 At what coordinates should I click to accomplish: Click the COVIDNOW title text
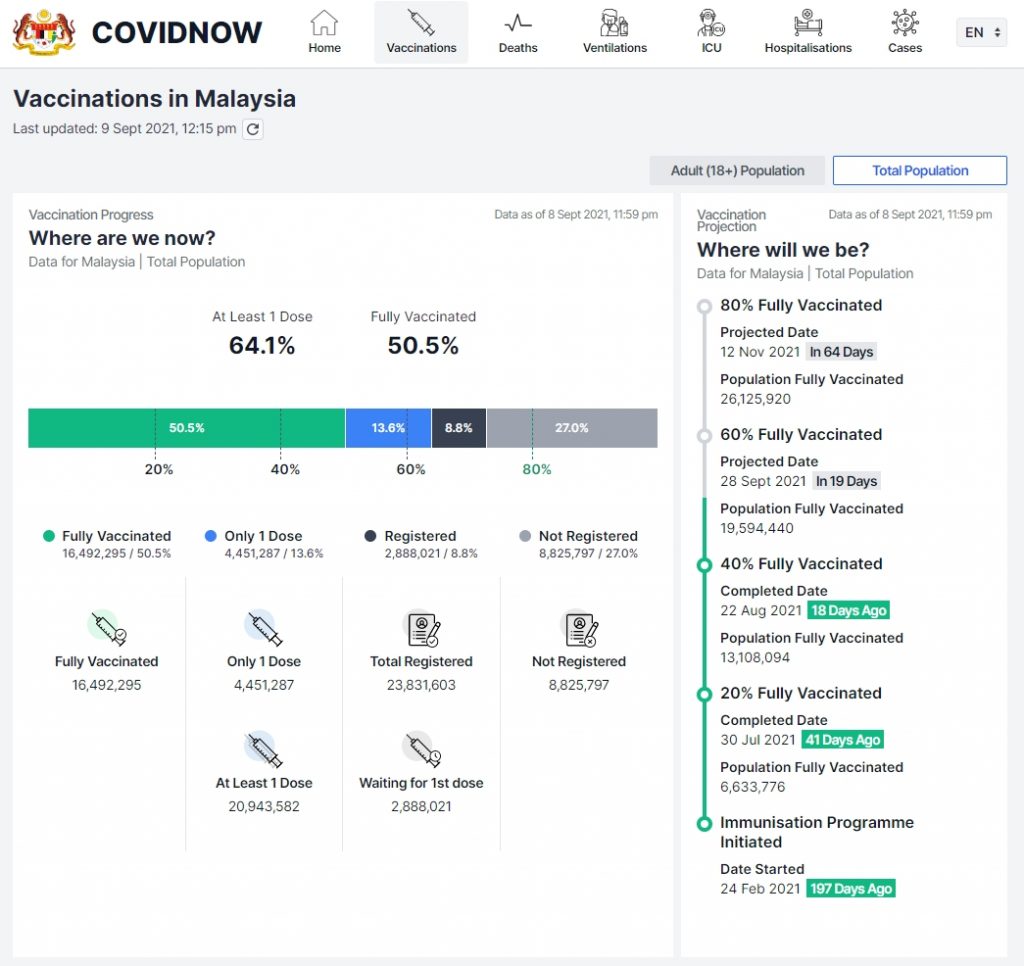pyautogui.click(x=177, y=32)
